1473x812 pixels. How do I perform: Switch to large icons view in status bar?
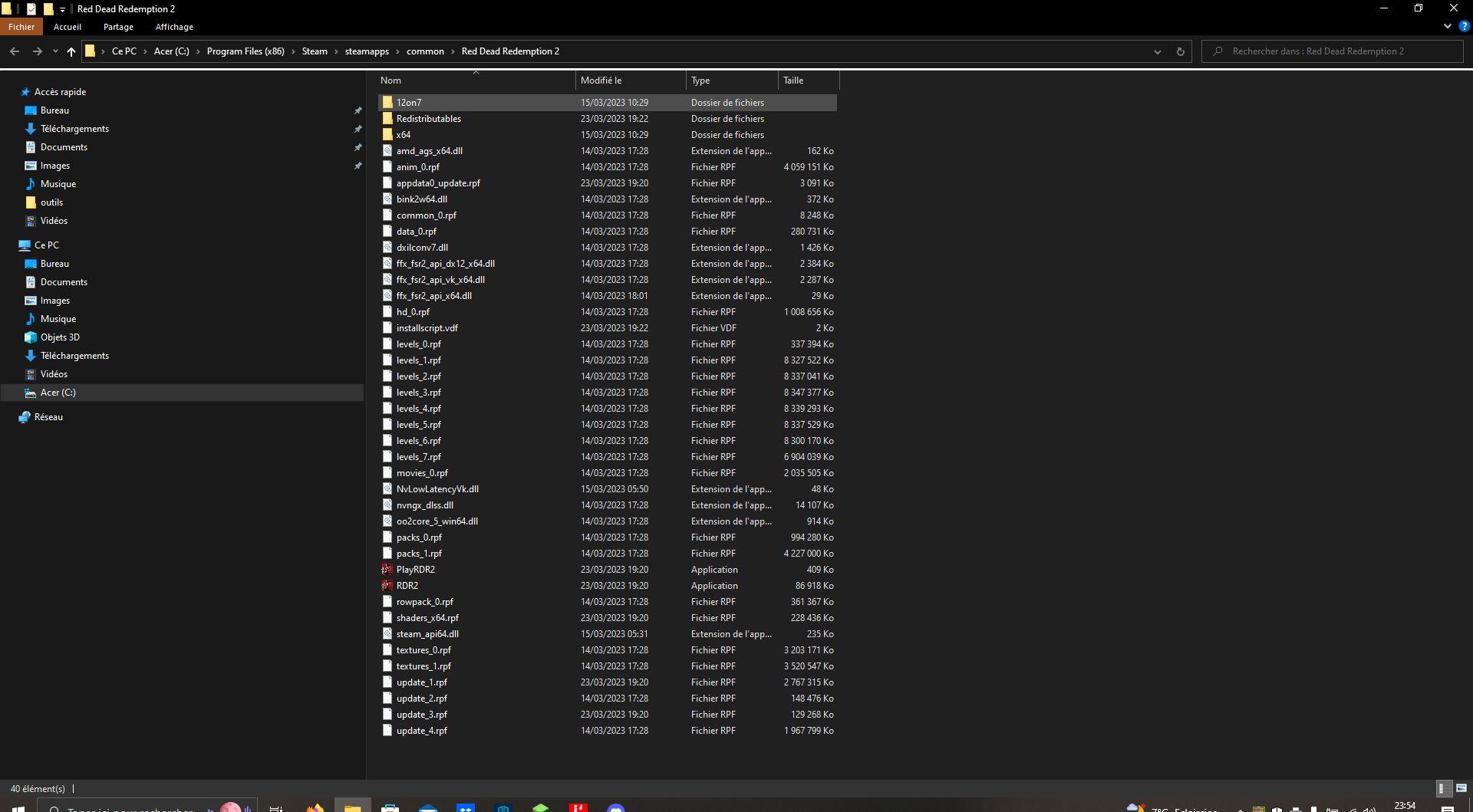pos(1461,788)
